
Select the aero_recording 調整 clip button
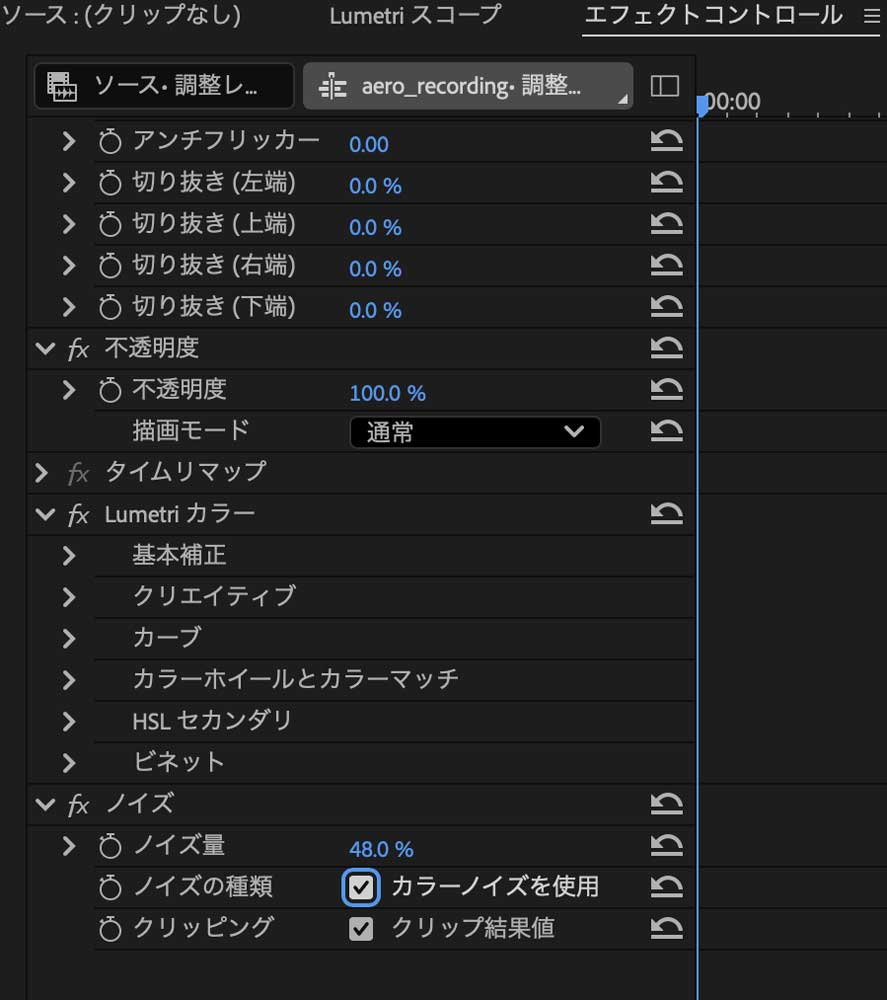(466, 86)
